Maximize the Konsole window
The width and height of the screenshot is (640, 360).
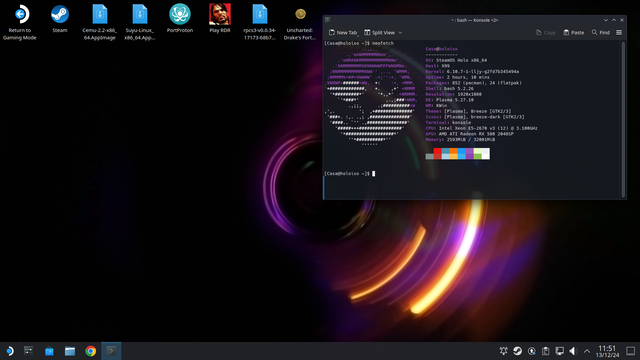coord(614,20)
